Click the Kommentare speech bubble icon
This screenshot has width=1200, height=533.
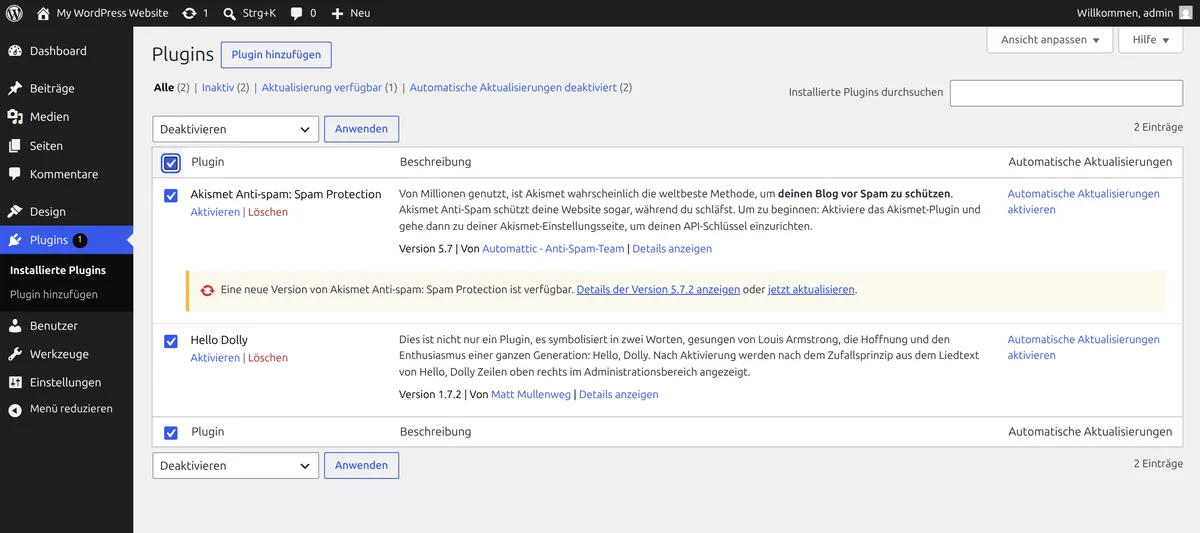(x=15, y=174)
